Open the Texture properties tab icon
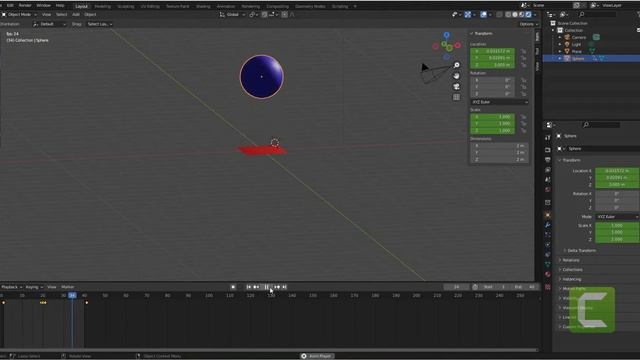This screenshot has height=360, width=640. [548, 287]
